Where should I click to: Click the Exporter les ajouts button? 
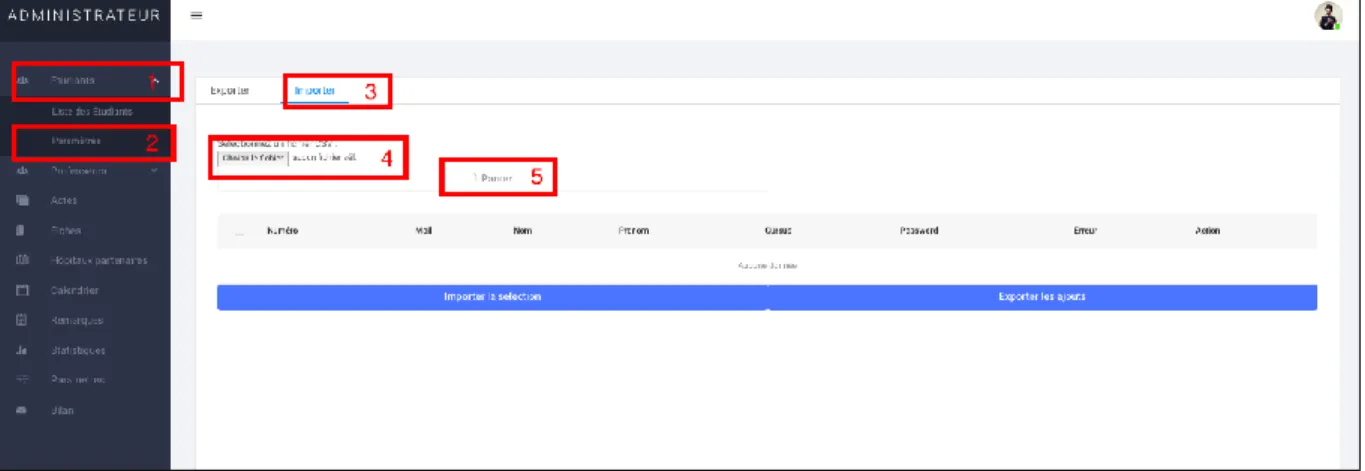pyautogui.click(x=1042, y=297)
